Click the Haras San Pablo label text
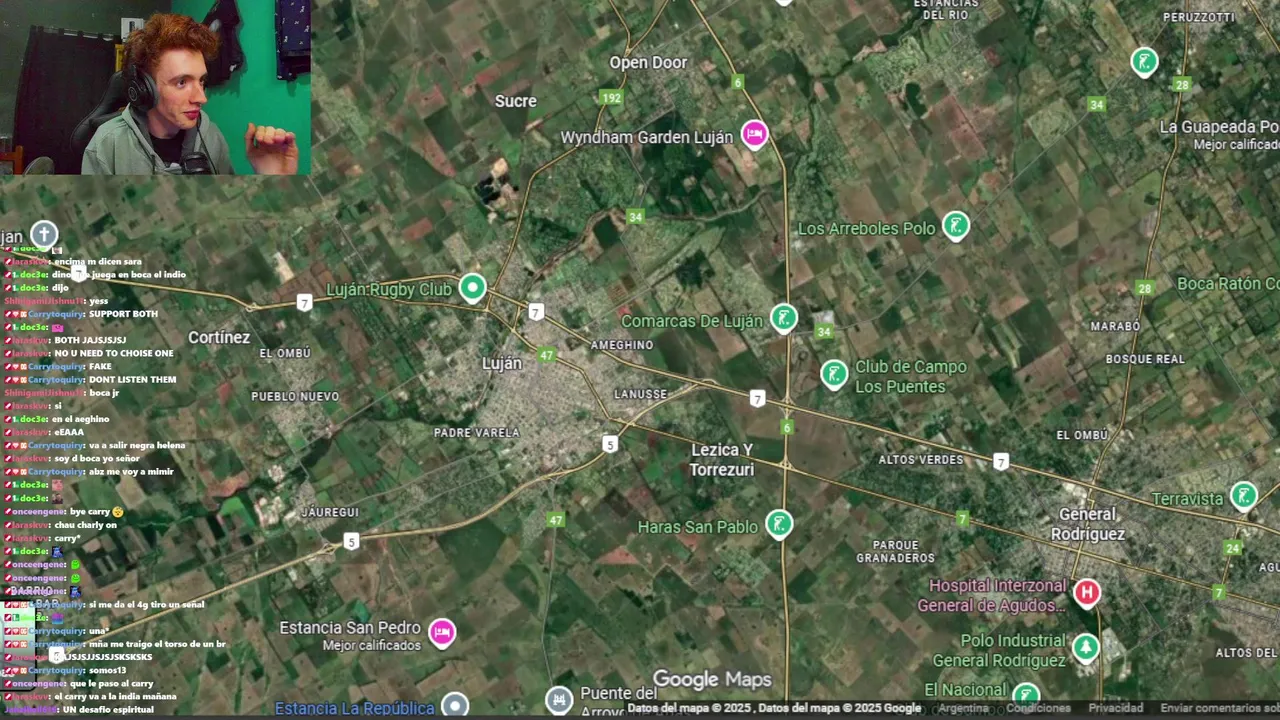This screenshot has width=1280, height=720. [698, 527]
